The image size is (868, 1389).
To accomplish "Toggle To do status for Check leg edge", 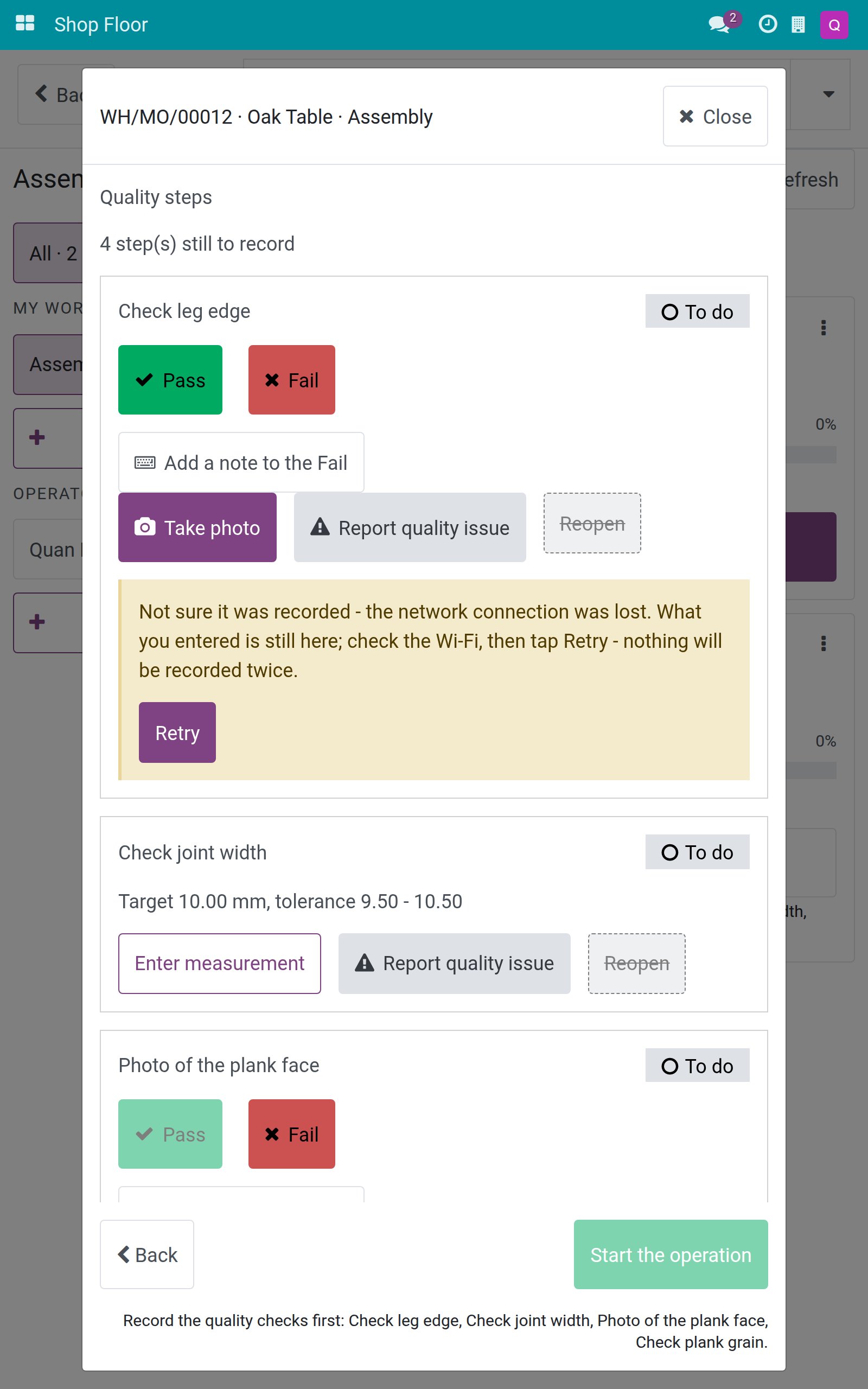I will coord(697,311).
